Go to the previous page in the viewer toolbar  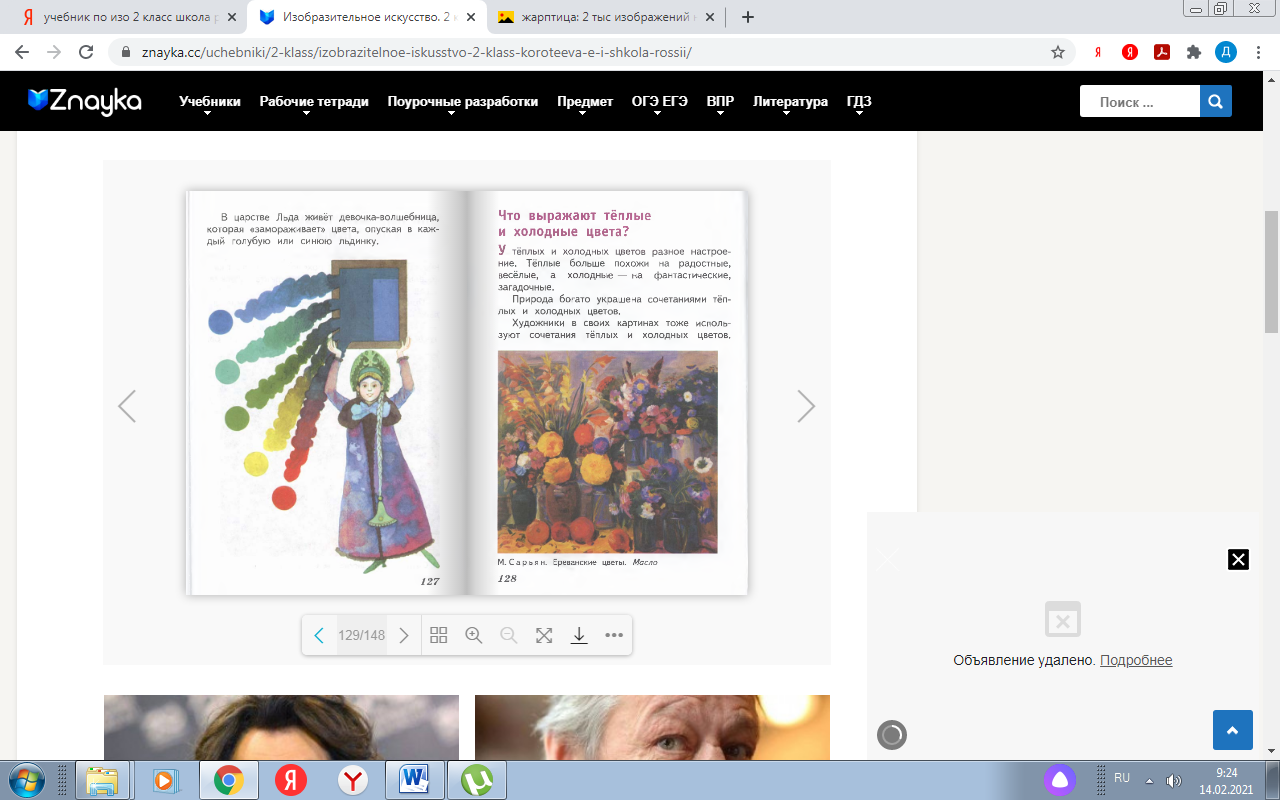click(x=319, y=635)
